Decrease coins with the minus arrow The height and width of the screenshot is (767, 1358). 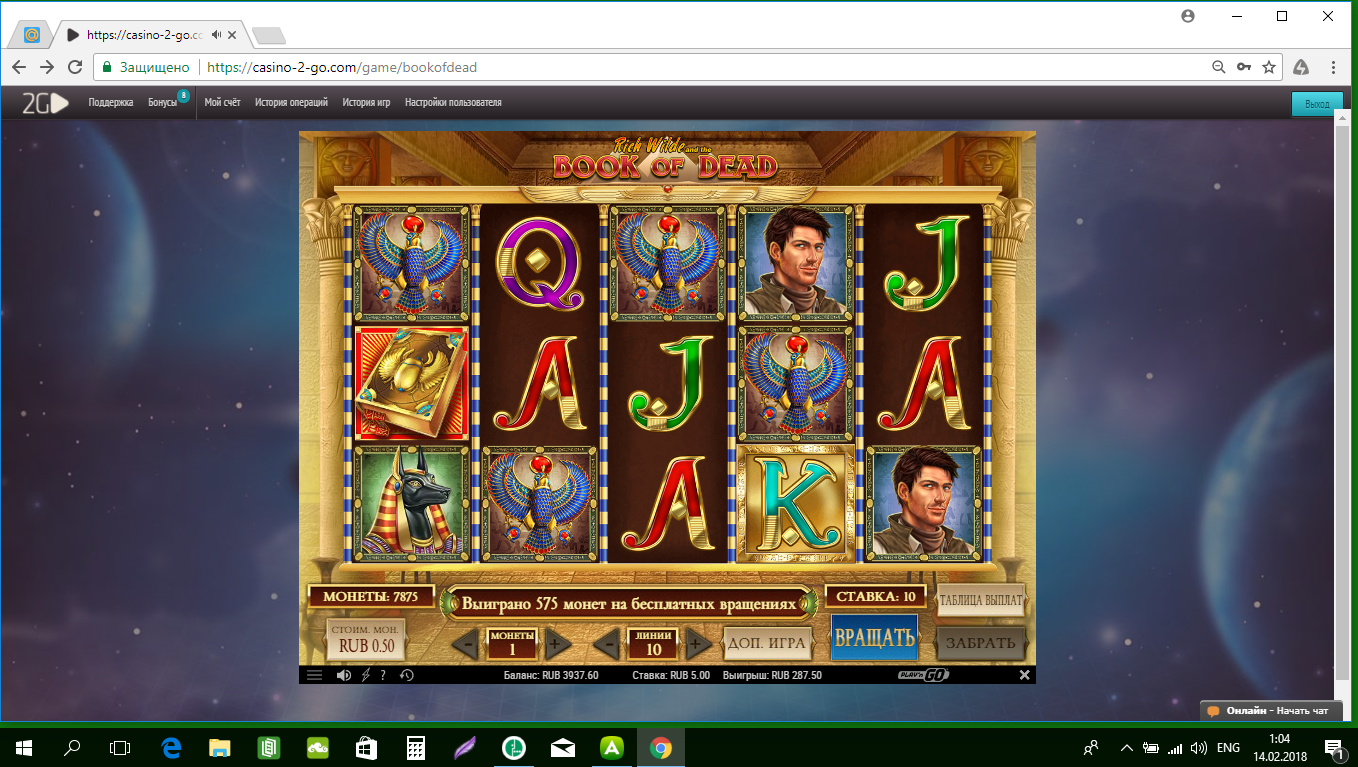tap(466, 644)
